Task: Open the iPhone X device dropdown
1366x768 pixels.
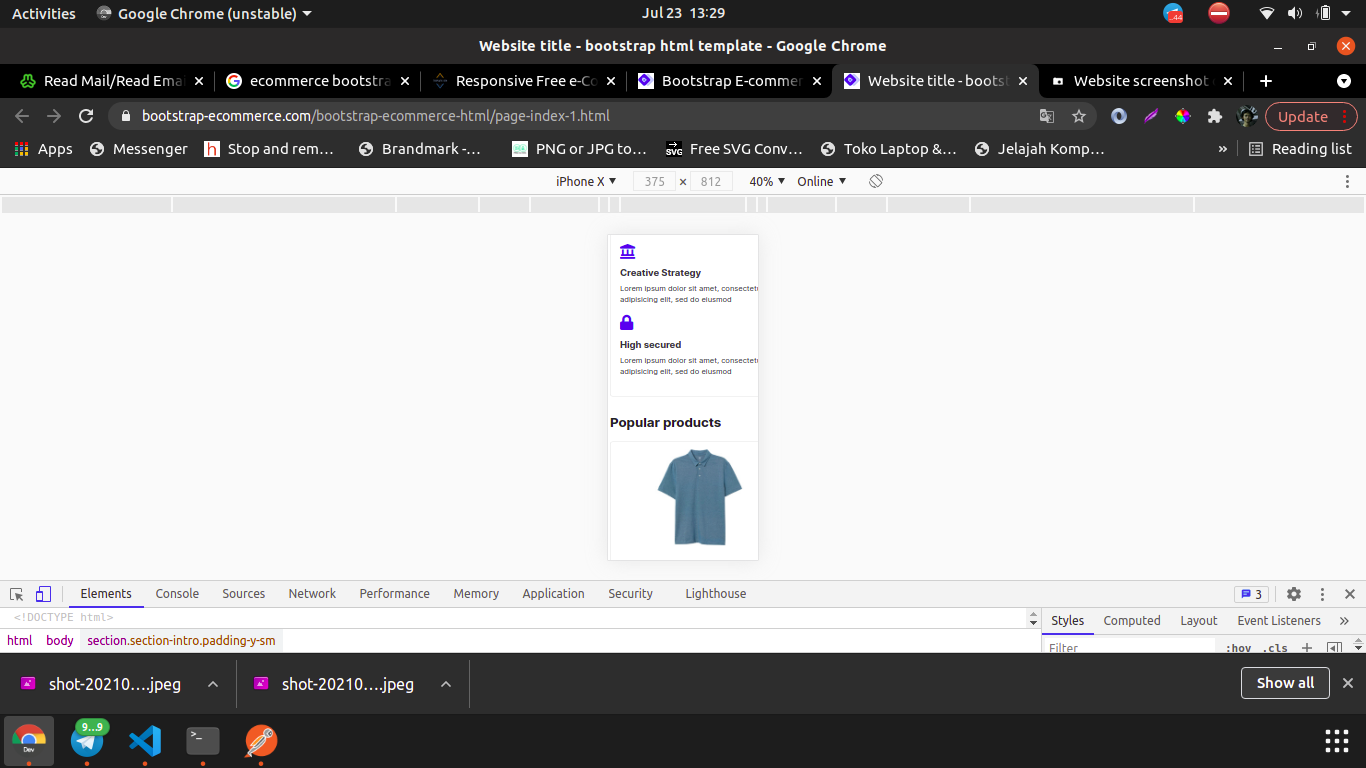Action: [x=586, y=181]
